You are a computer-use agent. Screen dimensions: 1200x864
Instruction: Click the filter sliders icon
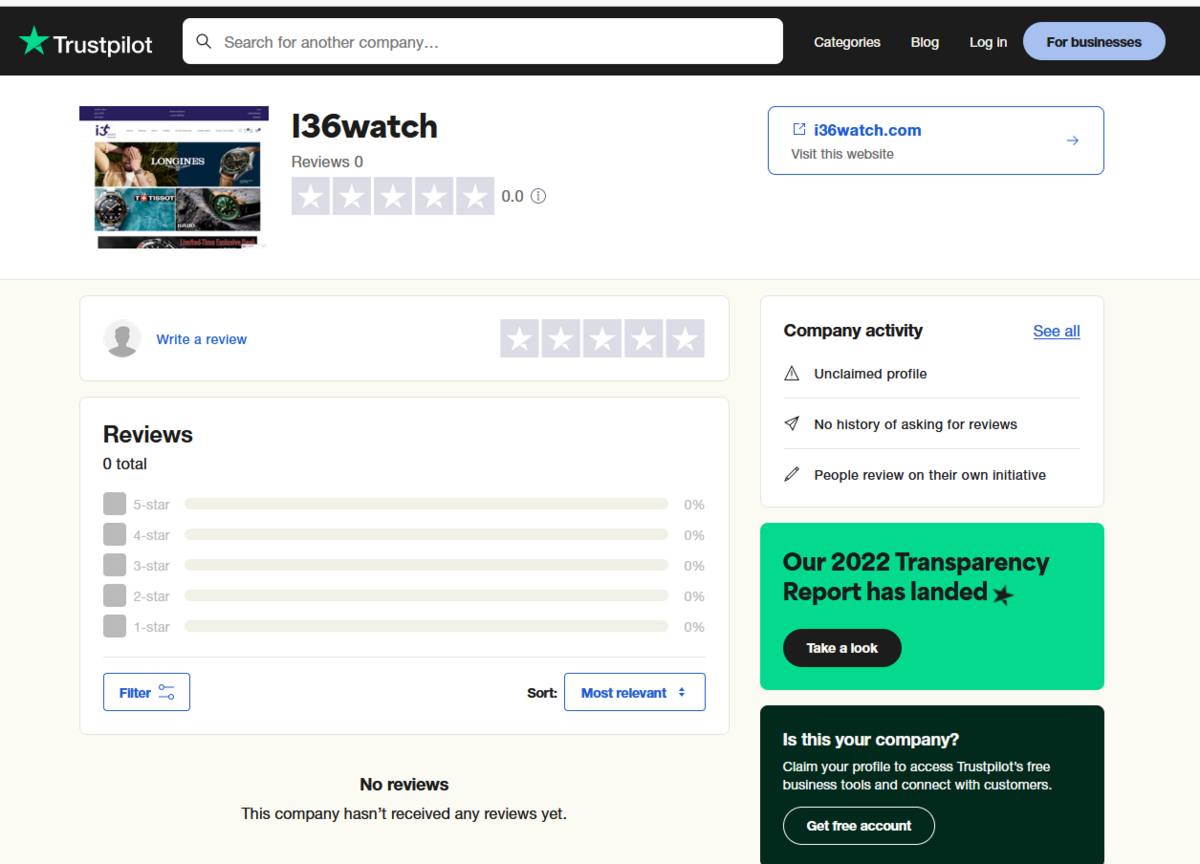[166, 692]
